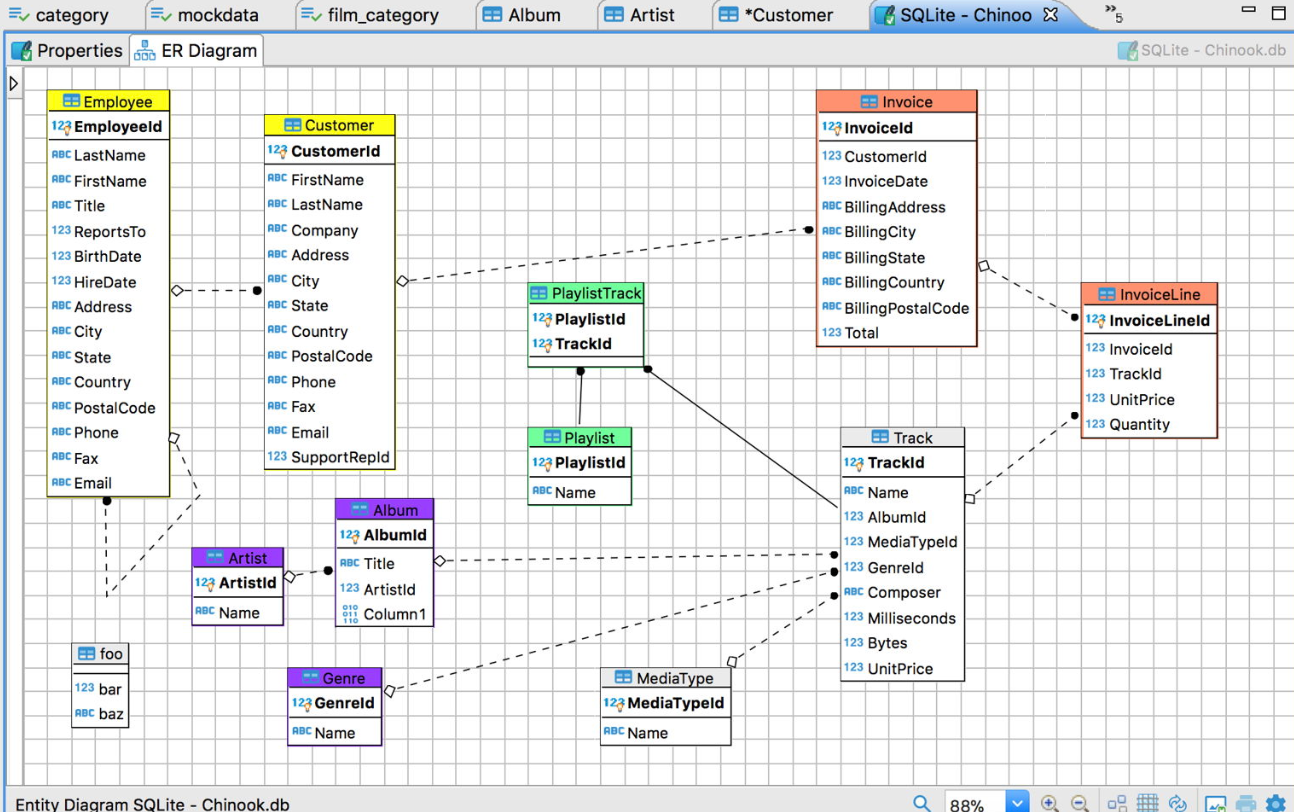This screenshot has height=812, width=1294.
Task: Click the refresh diagram icon
Action: pos(1178,803)
